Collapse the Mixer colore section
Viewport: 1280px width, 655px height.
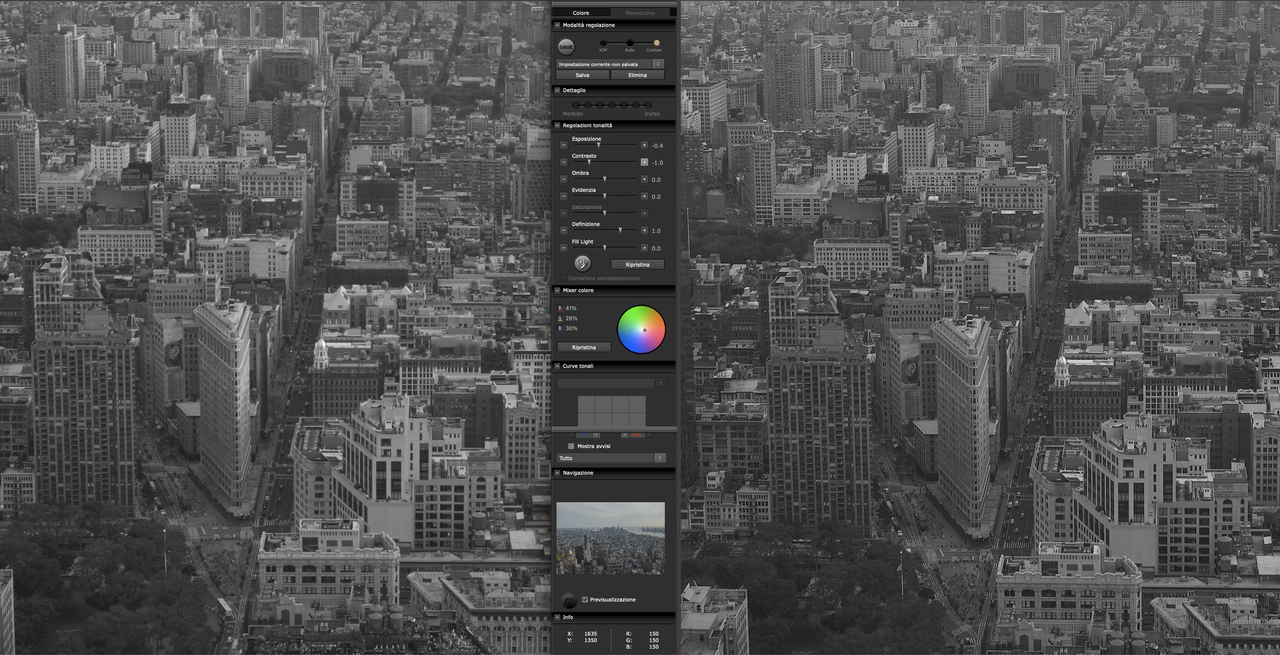[557, 290]
